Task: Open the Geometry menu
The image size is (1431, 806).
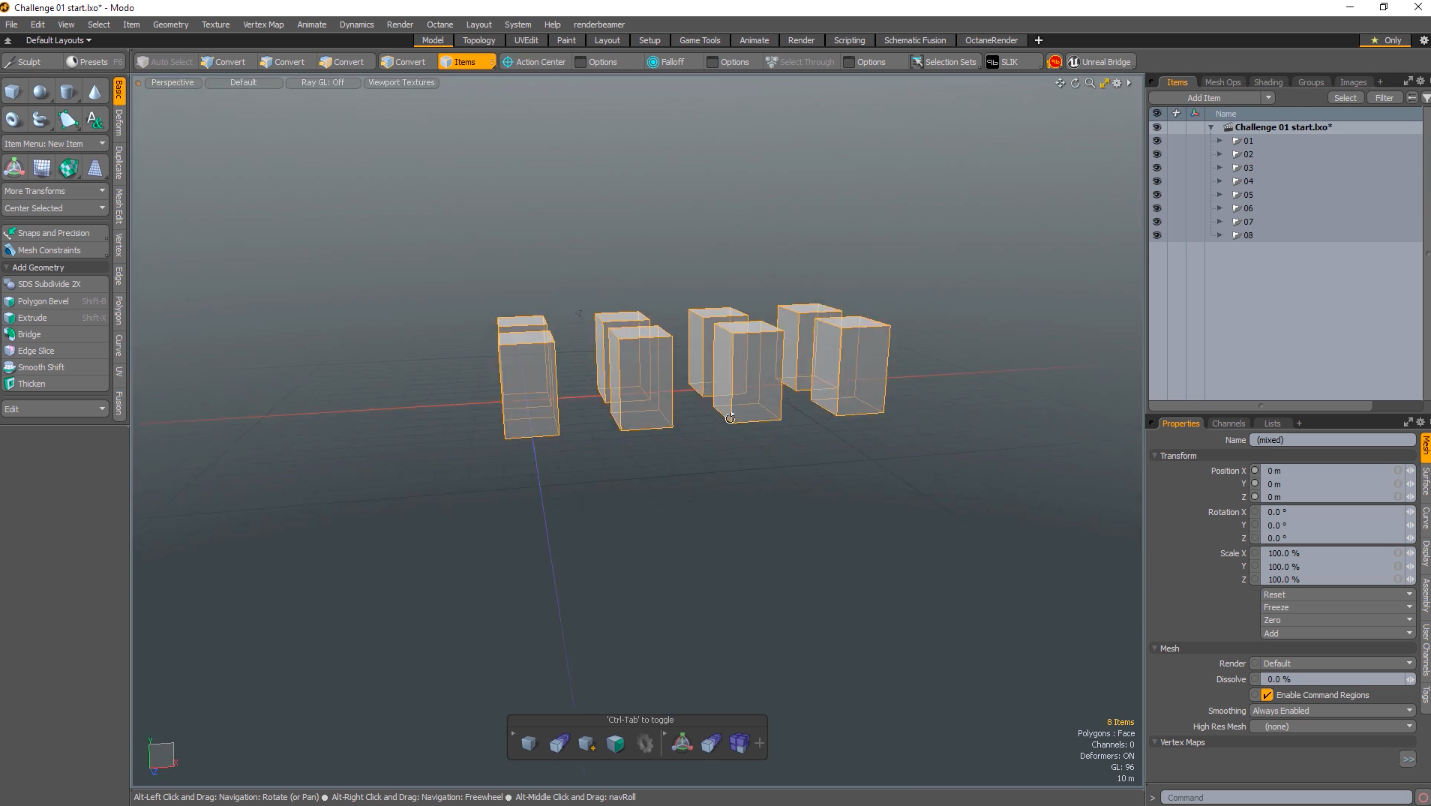Action: pyautogui.click(x=170, y=24)
